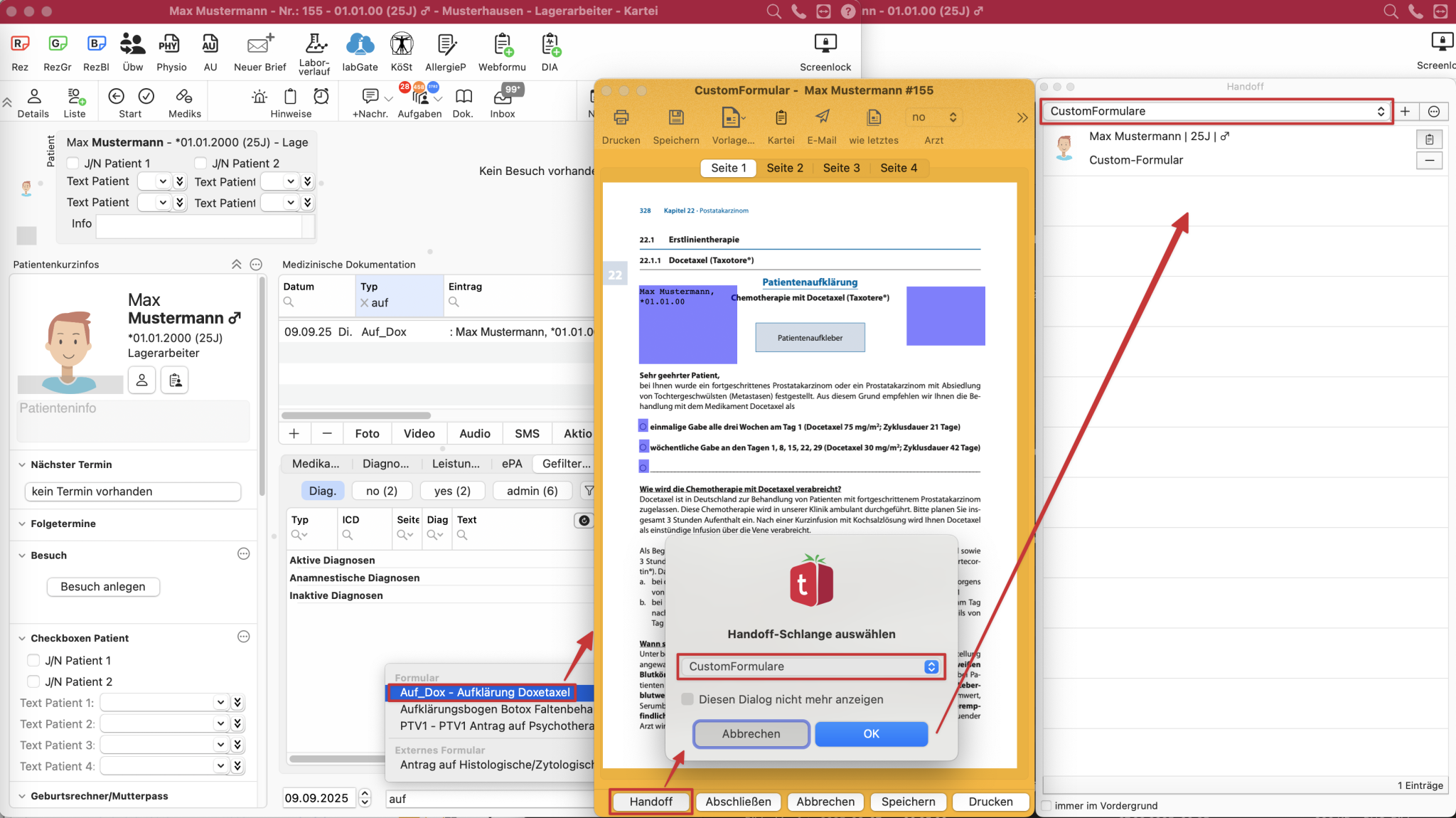Toggle J/N Patient 2 checkbox in patient header

(x=200, y=163)
